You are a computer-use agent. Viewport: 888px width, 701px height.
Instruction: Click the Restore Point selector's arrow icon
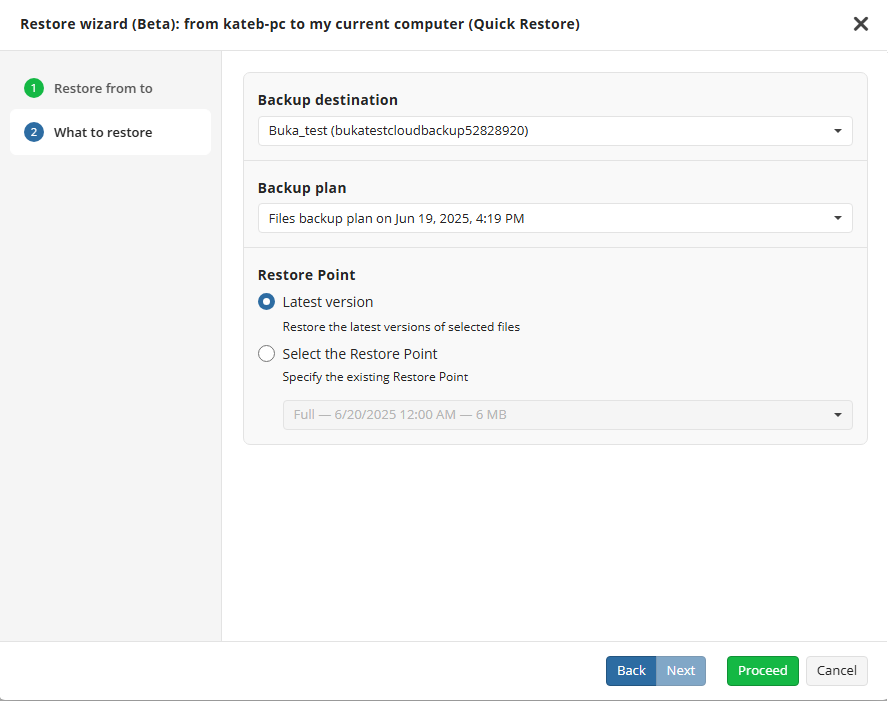coord(837,415)
